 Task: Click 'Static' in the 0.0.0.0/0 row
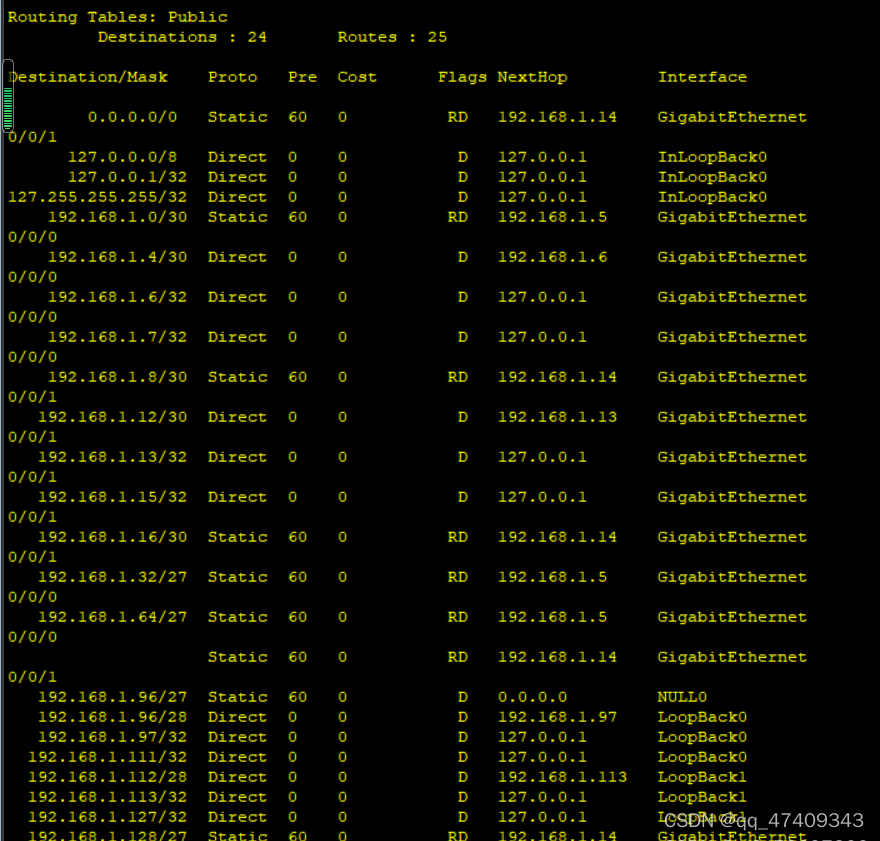click(238, 117)
